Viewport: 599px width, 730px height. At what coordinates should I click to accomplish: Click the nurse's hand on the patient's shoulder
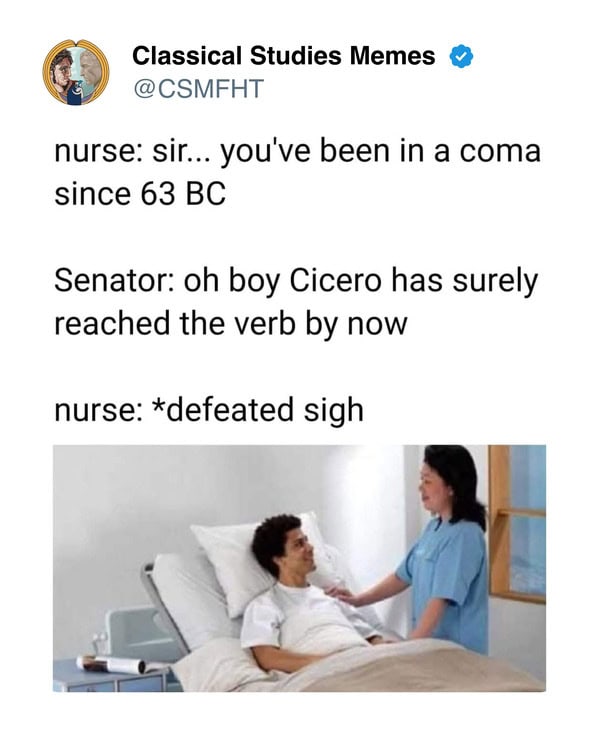pos(340,592)
